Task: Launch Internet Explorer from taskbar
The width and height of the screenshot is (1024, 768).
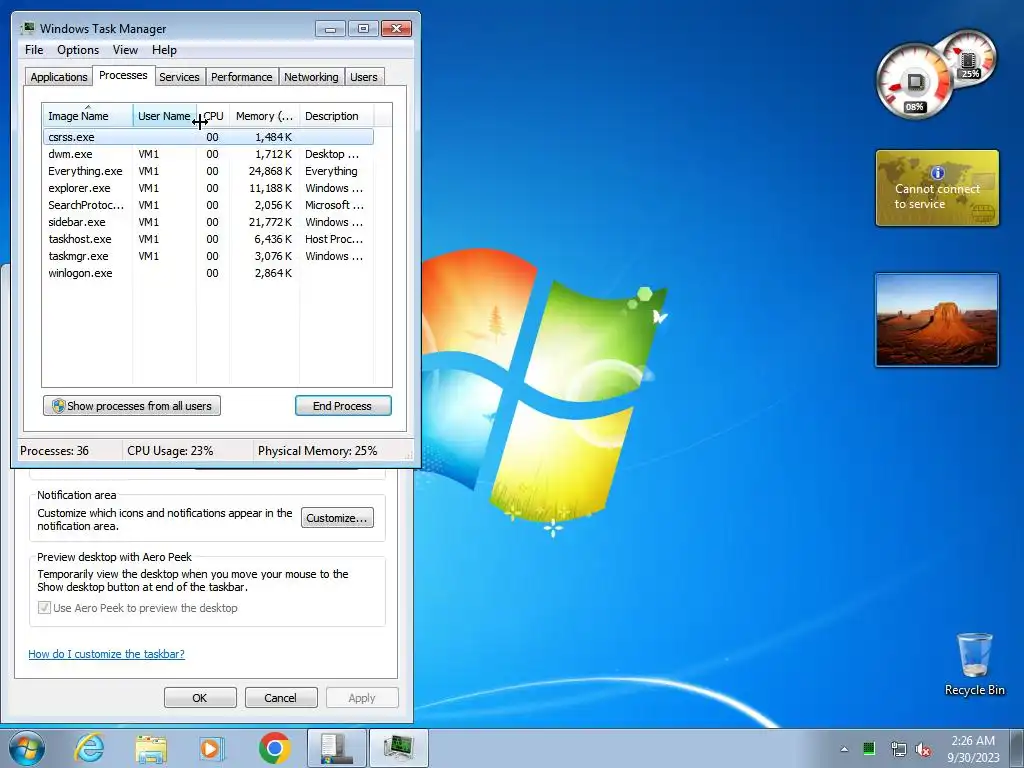Action: pos(89,748)
